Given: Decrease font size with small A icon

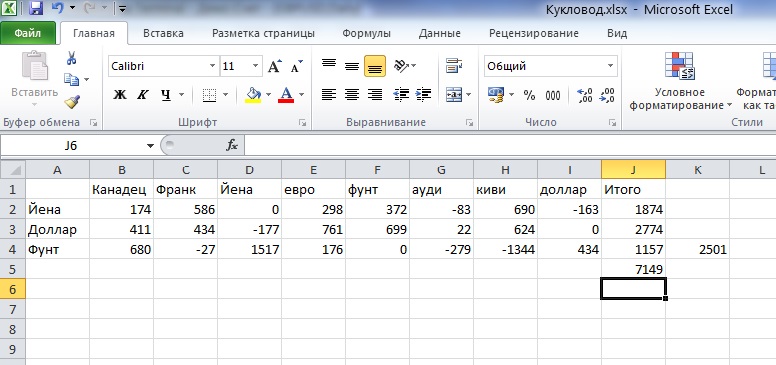Looking at the screenshot, I should 296,66.
